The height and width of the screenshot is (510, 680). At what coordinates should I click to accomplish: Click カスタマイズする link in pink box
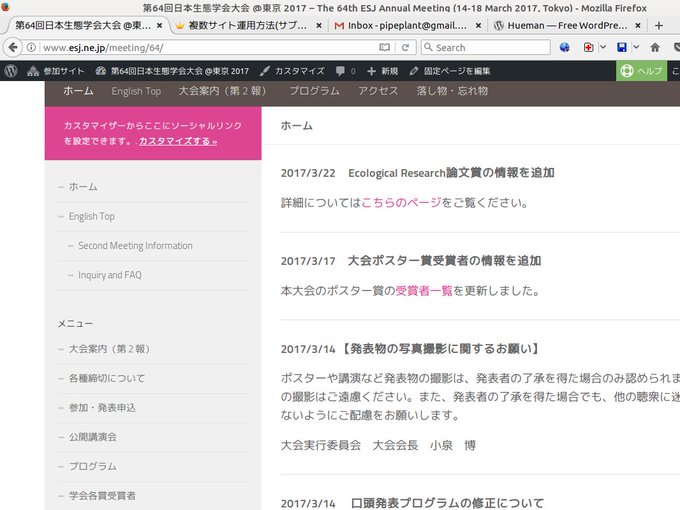click(x=178, y=141)
